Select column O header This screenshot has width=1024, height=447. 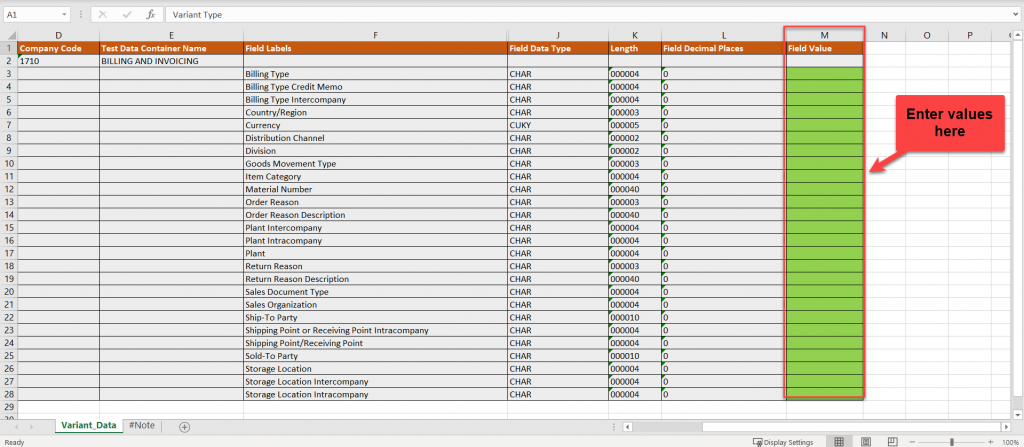point(926,35)
